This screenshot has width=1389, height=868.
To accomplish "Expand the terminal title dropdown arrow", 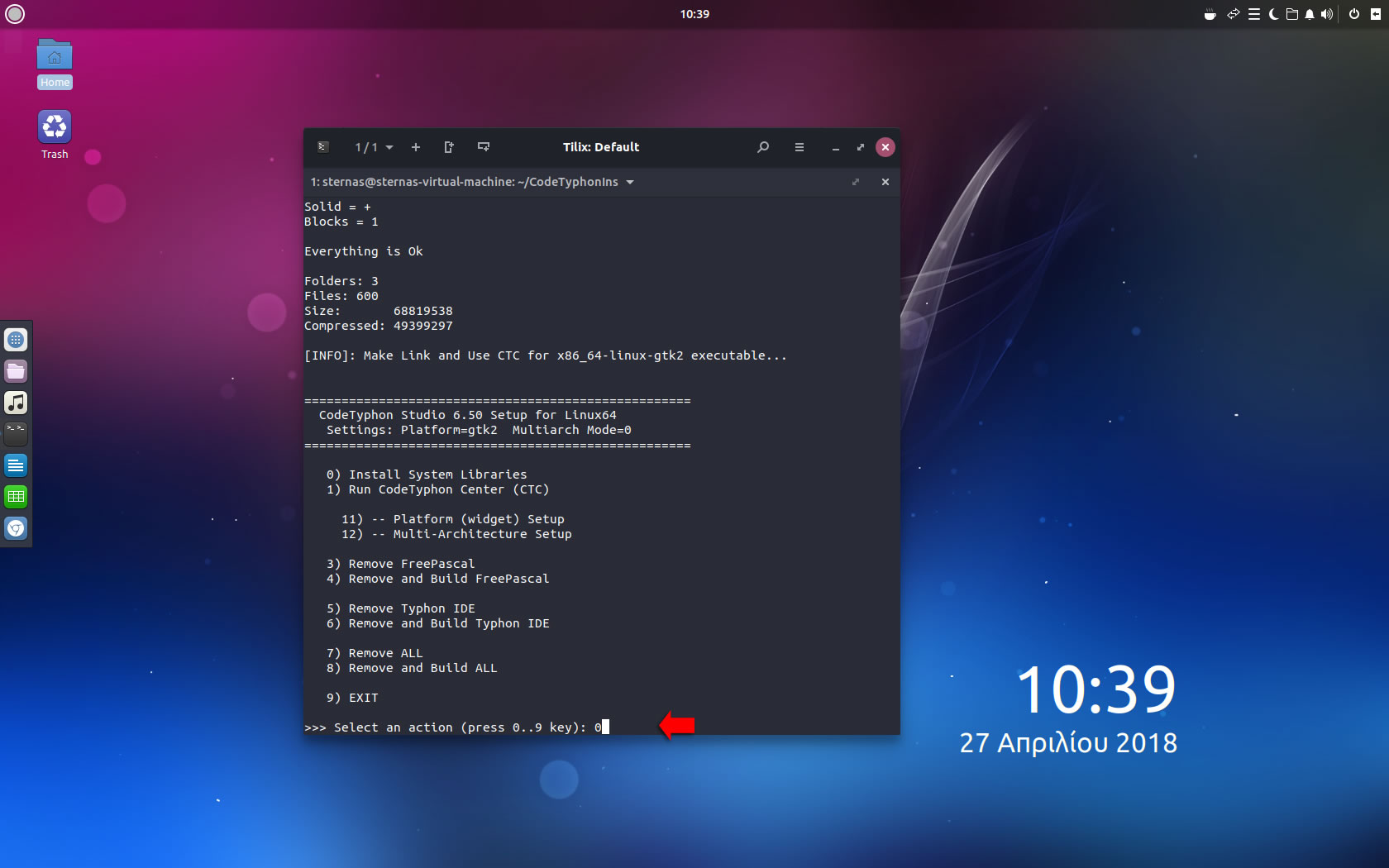I will [x=630, y=182].
